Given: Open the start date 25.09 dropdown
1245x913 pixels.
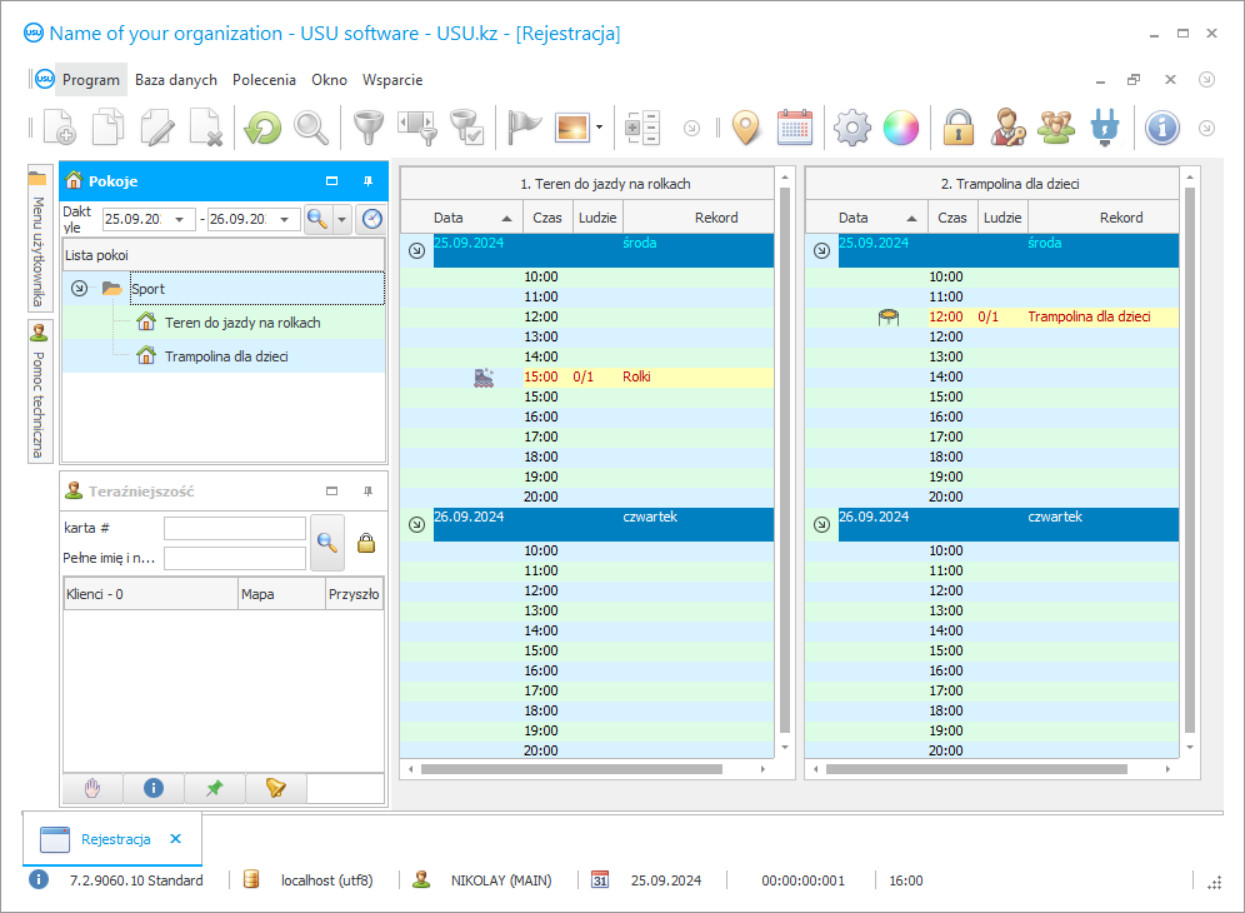Looking at the screenshot, I should [x=180, y=219].
